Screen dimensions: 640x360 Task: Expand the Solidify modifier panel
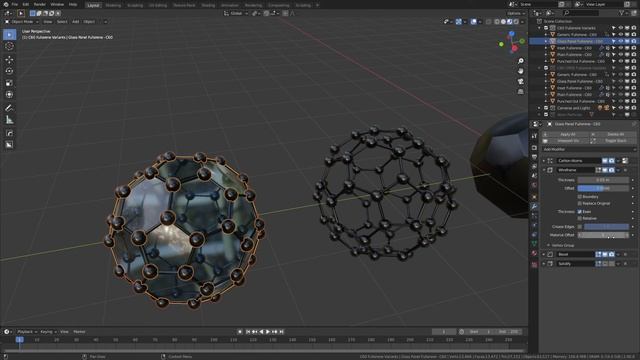[544, 264]
